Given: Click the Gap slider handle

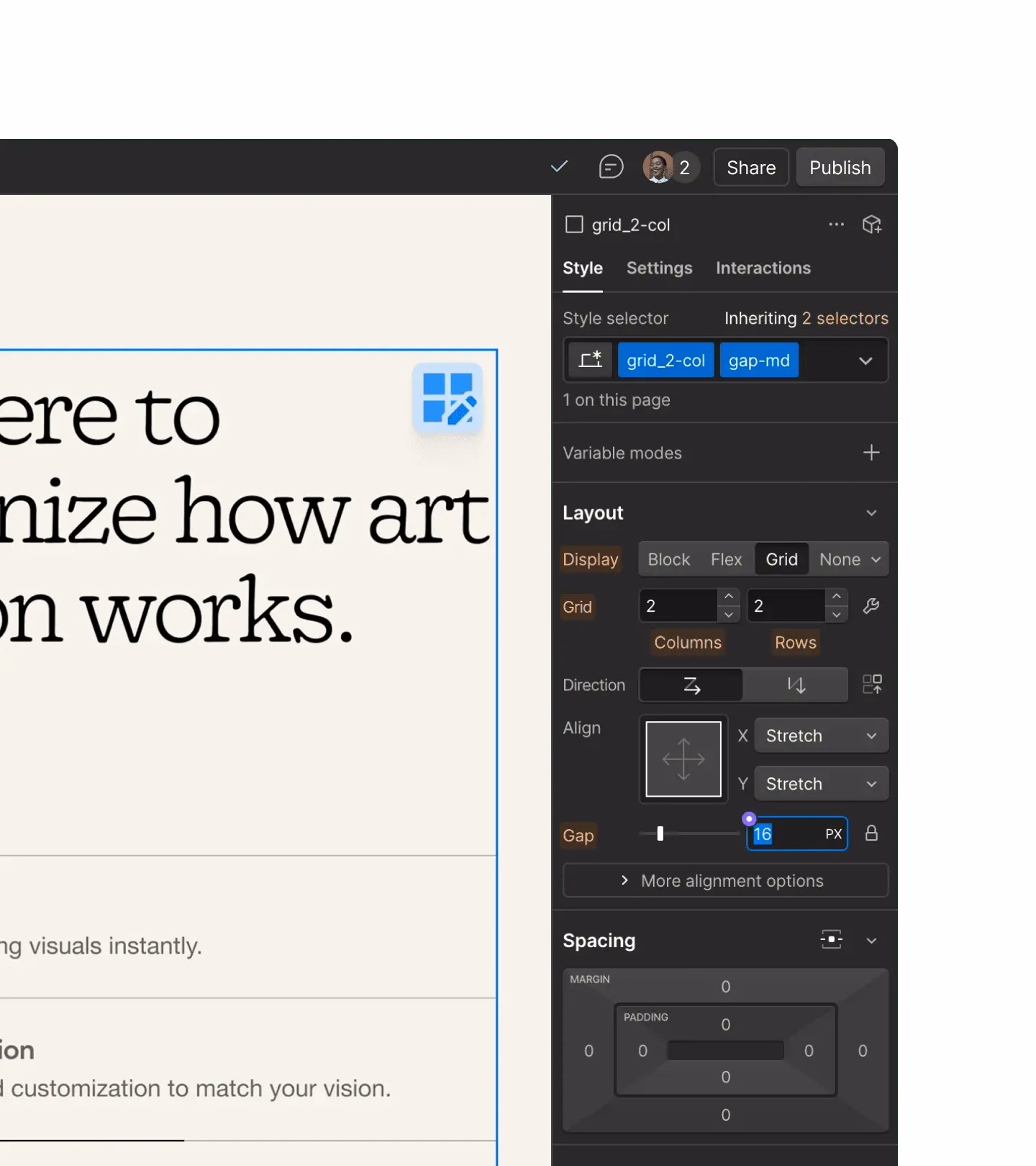Looking at the screenshot, I should (x=660, y=833).
